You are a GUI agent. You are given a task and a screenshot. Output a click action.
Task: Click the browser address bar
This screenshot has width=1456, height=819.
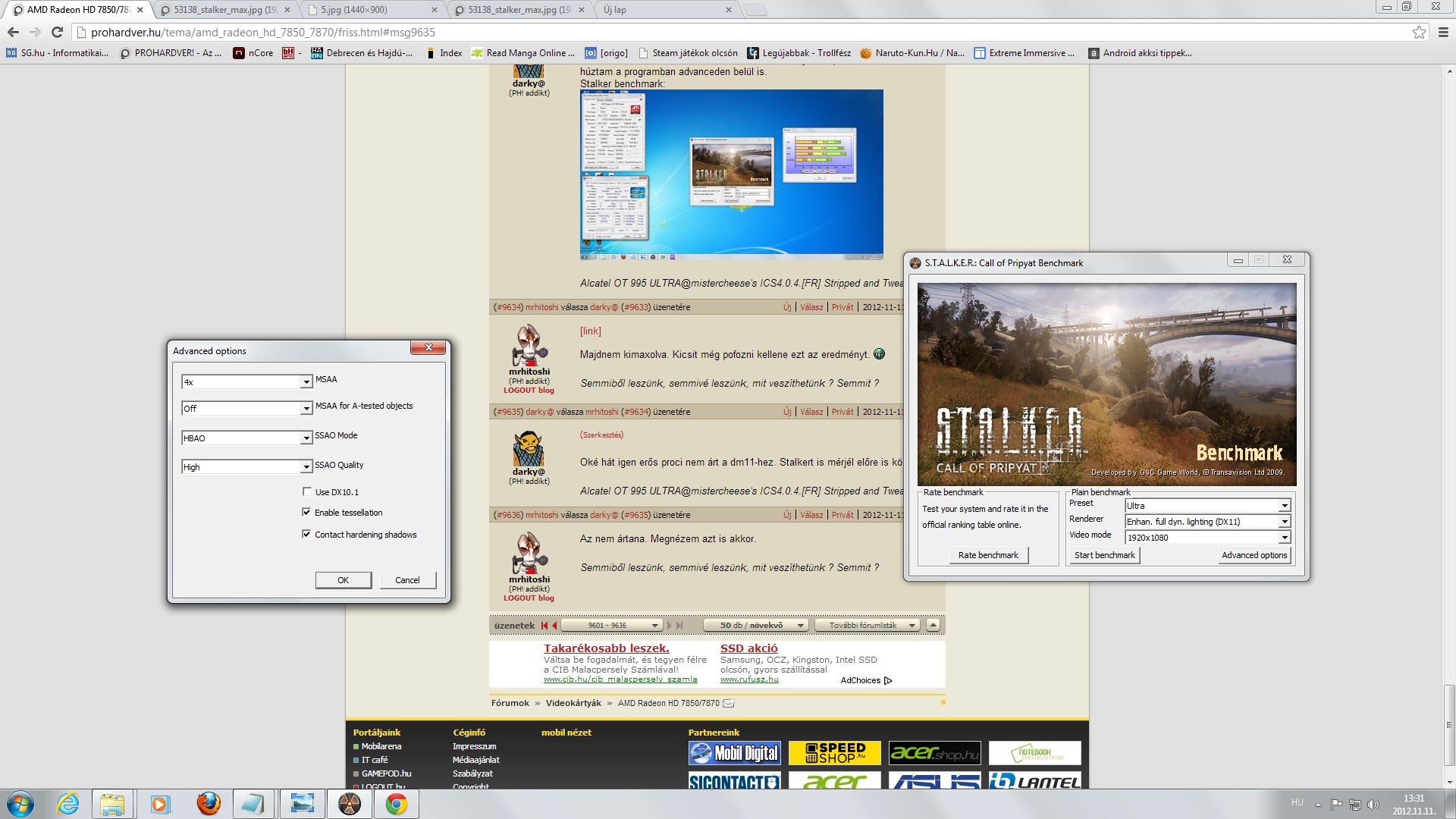pyautogui.click(x=743, y=32)
